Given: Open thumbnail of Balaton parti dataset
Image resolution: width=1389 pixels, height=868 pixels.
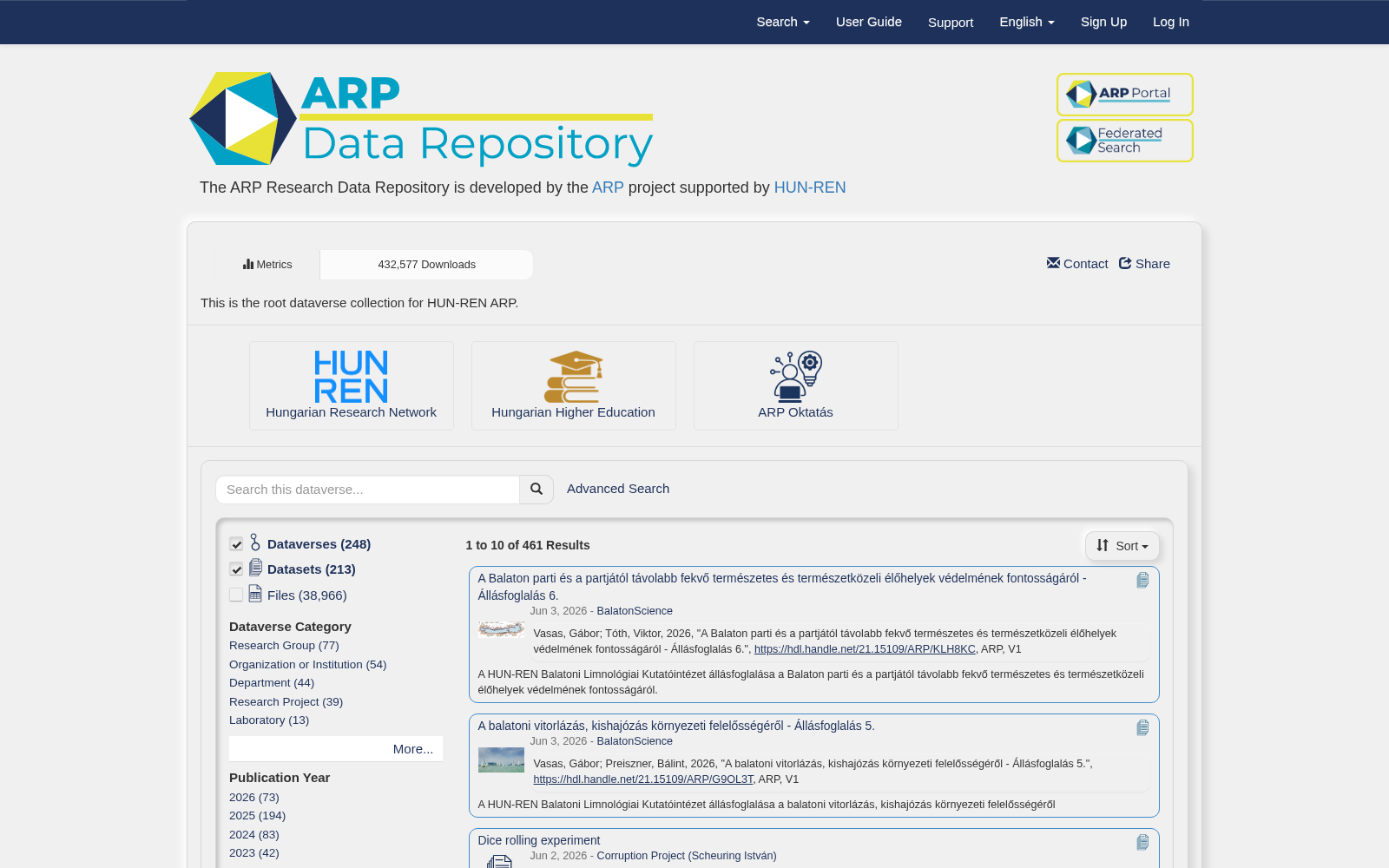Looking at the screenshot, I should point(501,629).
